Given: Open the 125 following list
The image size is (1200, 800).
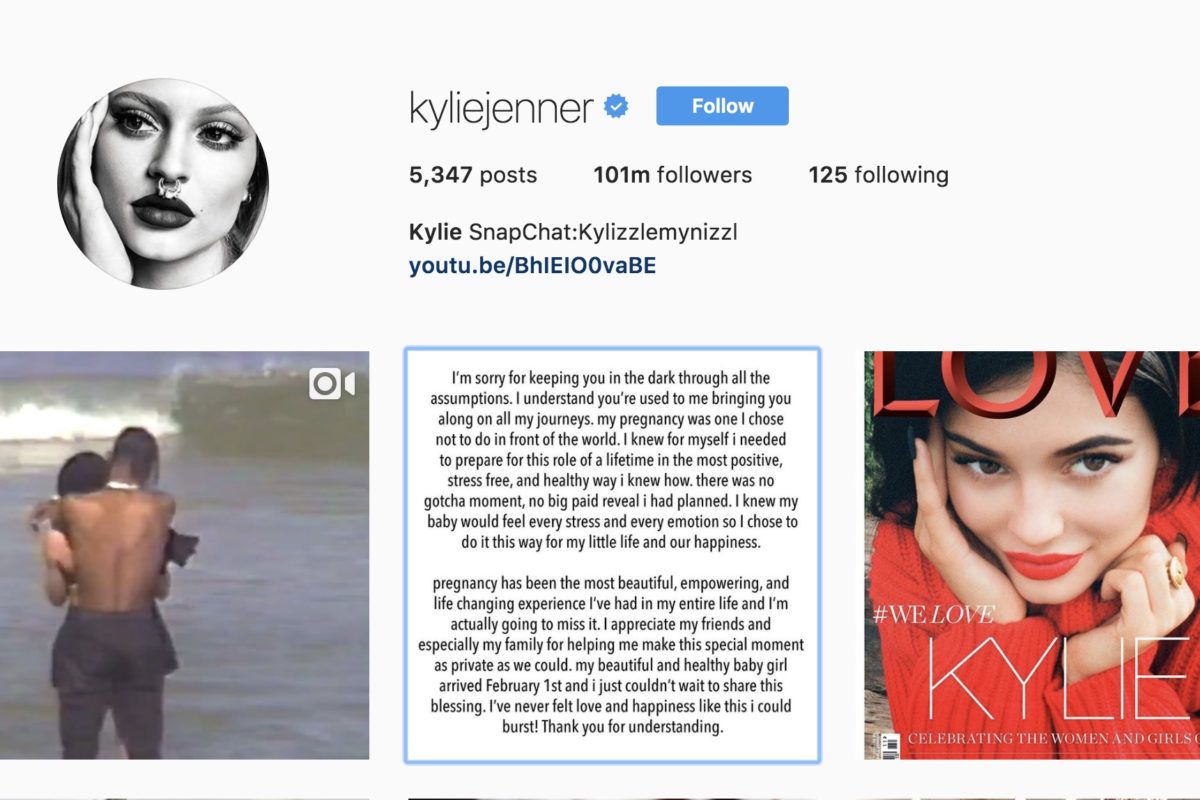Looking at the screenshot, I should [879, 175].
